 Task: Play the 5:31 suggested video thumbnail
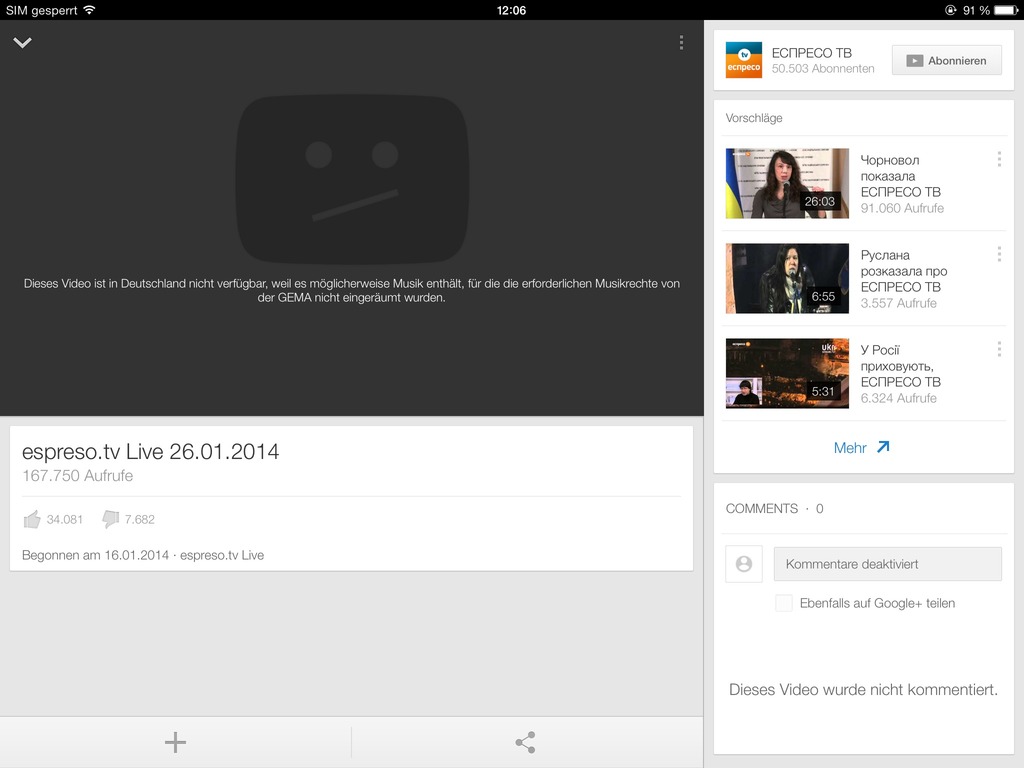(x=787, y=373)
